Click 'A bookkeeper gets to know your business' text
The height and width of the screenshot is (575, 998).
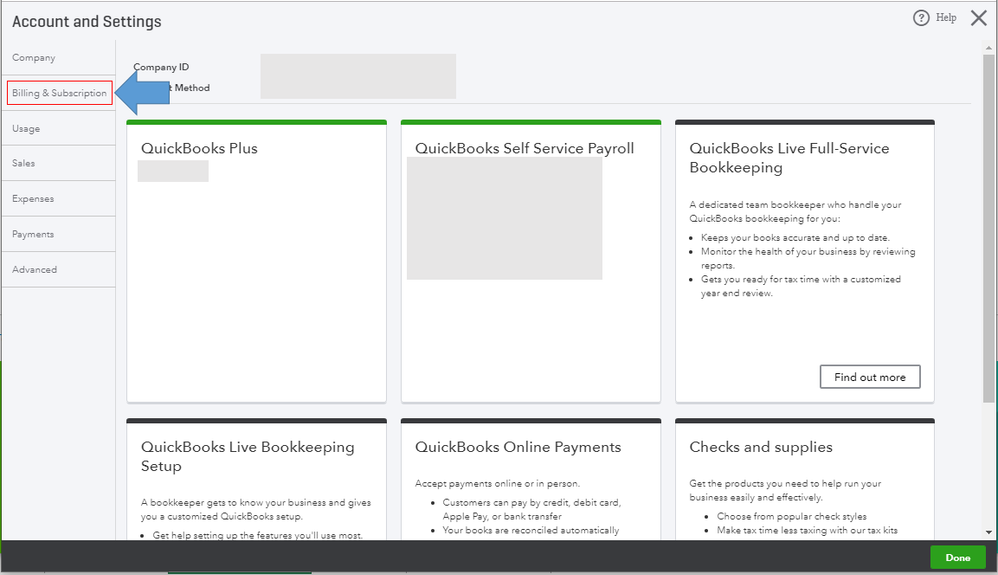[x=256, y=509]
